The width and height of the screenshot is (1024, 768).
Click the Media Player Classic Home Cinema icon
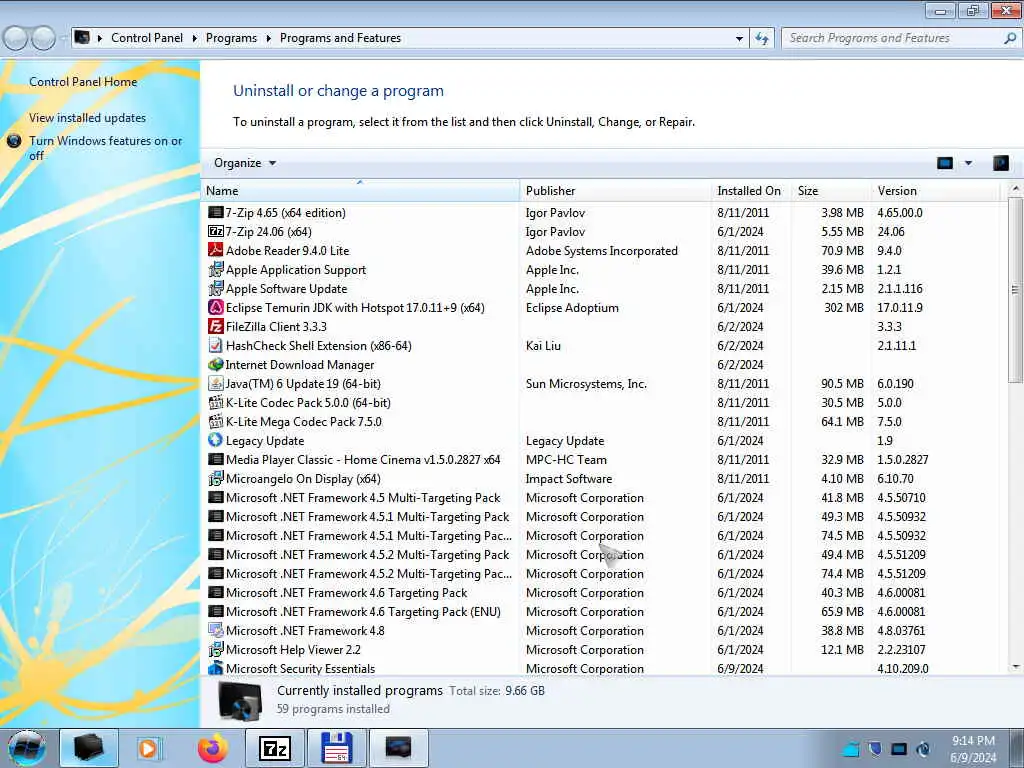[x=216, y=459]
